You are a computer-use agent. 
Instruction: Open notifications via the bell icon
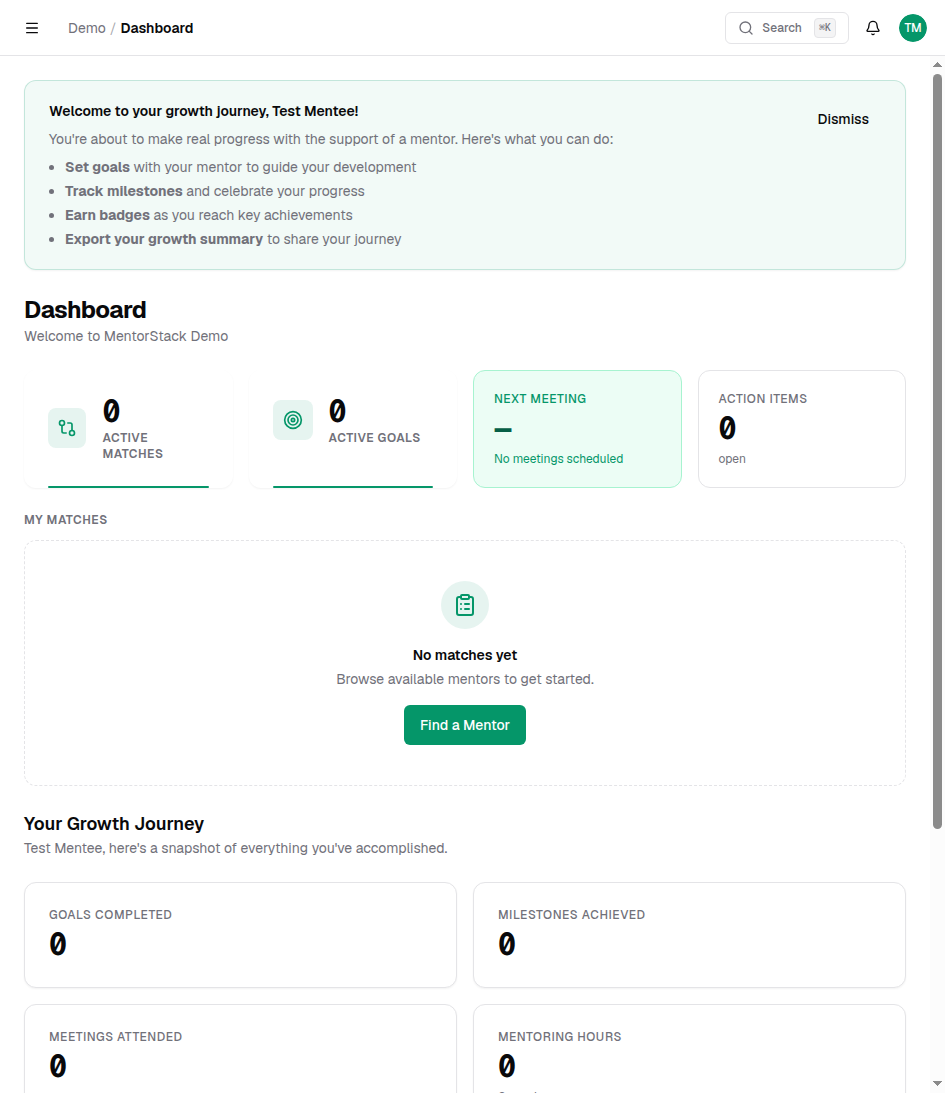[x=872, y=27]
